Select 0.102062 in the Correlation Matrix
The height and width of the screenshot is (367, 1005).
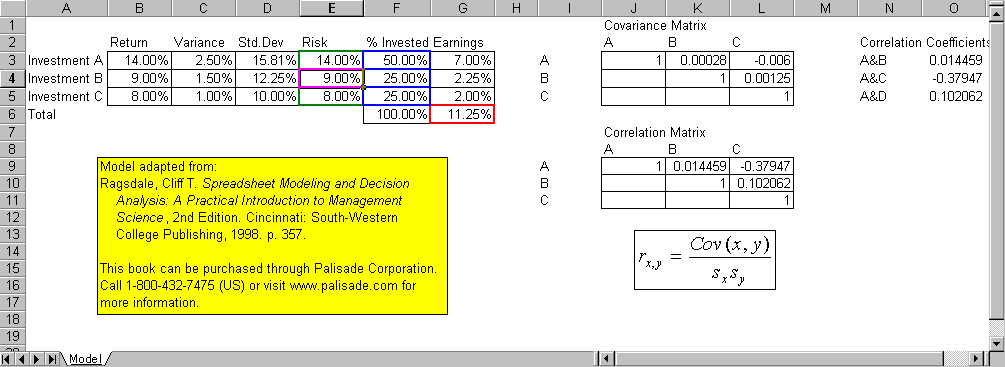coord(761,183)
